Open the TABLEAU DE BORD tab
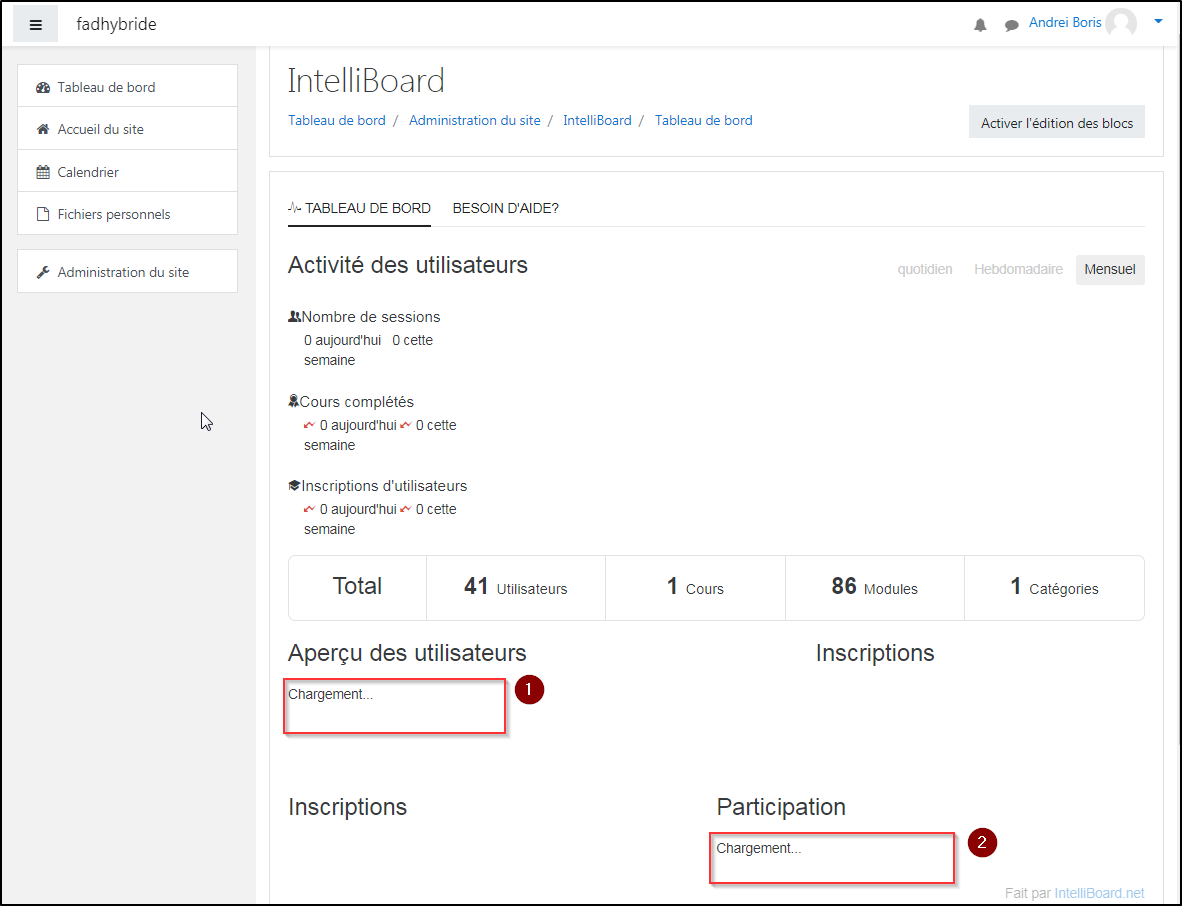The image size is (1182, 906). (x=359, y=208)
